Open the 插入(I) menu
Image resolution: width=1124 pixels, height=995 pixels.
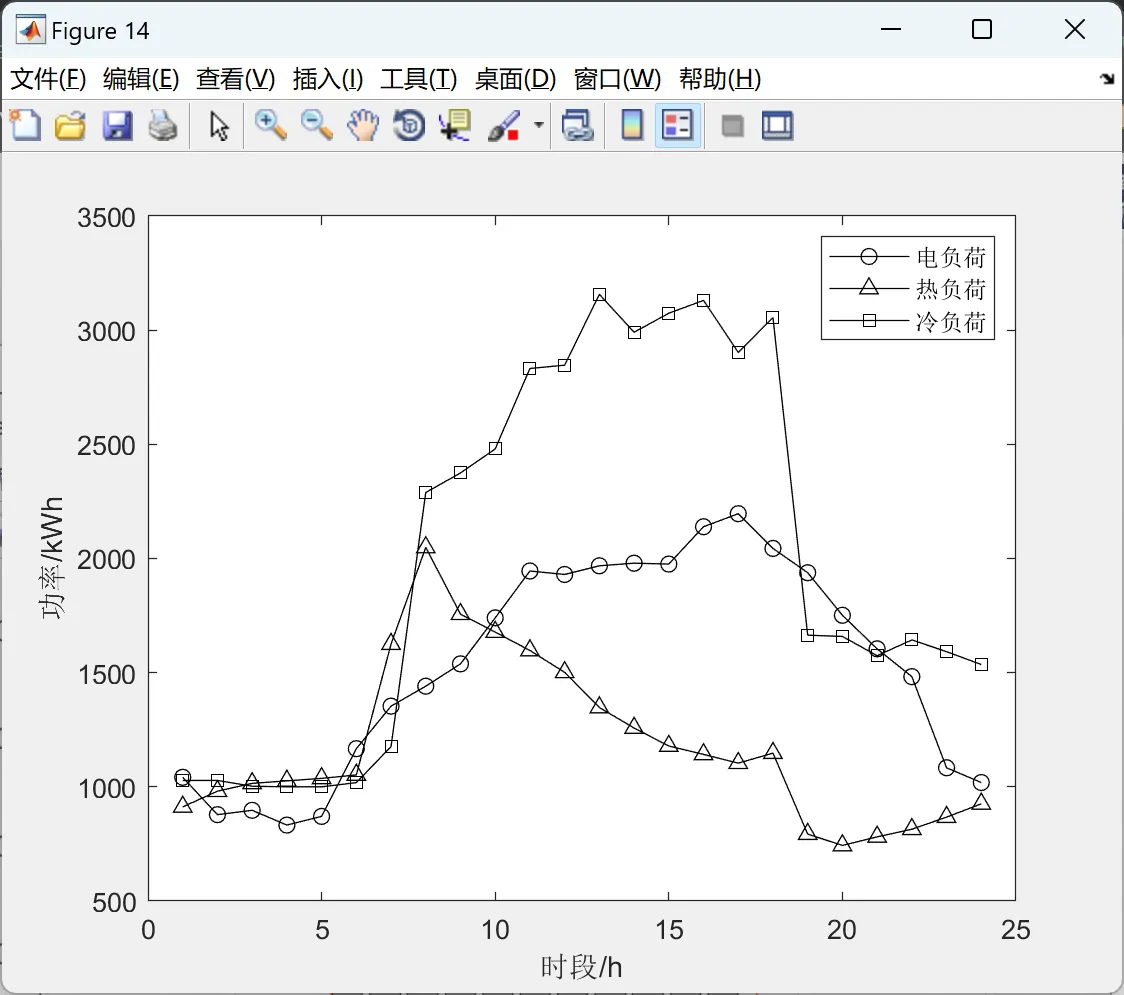(x=328, y=79)
